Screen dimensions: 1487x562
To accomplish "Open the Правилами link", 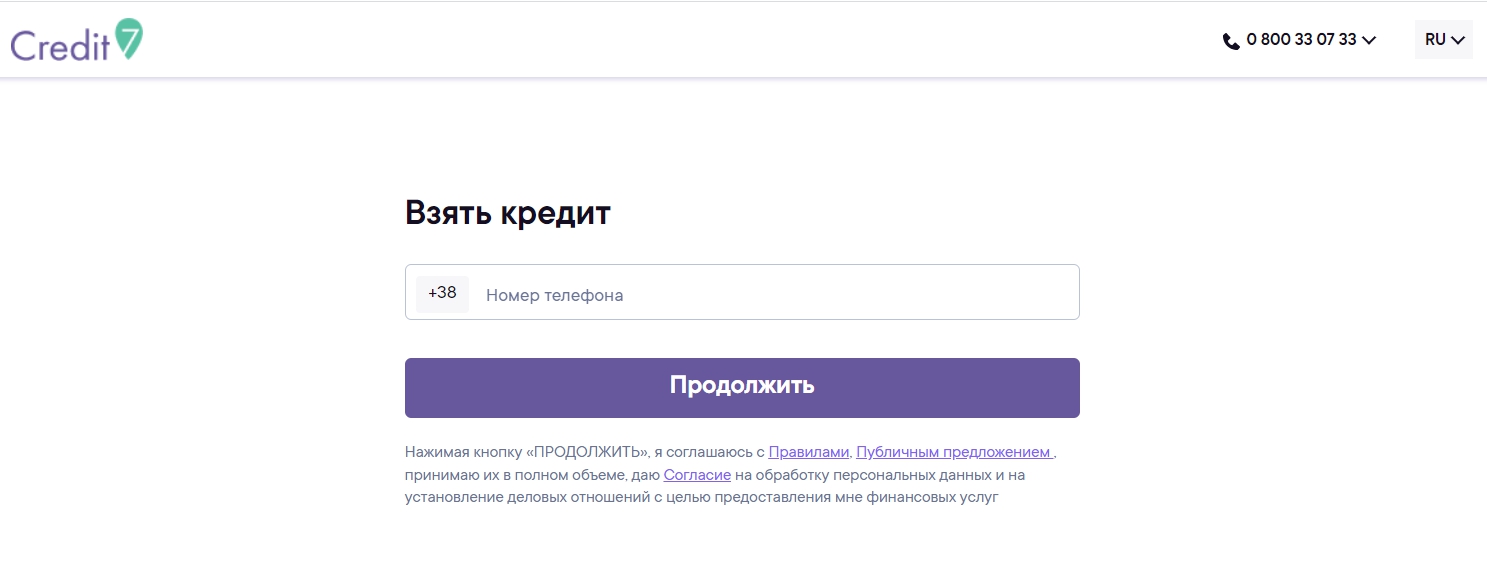I will [809, 452].
